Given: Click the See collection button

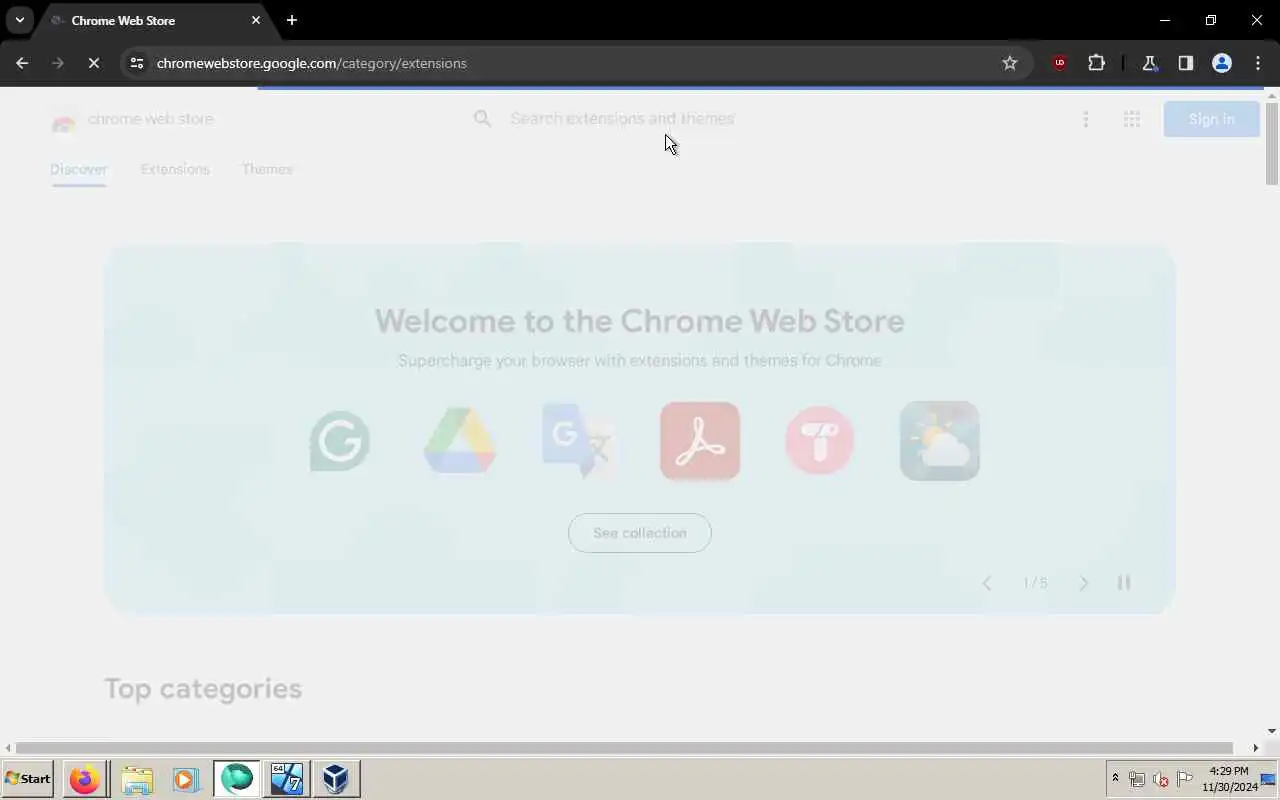Looking at the screenshot, I should [x=640, y=533].
